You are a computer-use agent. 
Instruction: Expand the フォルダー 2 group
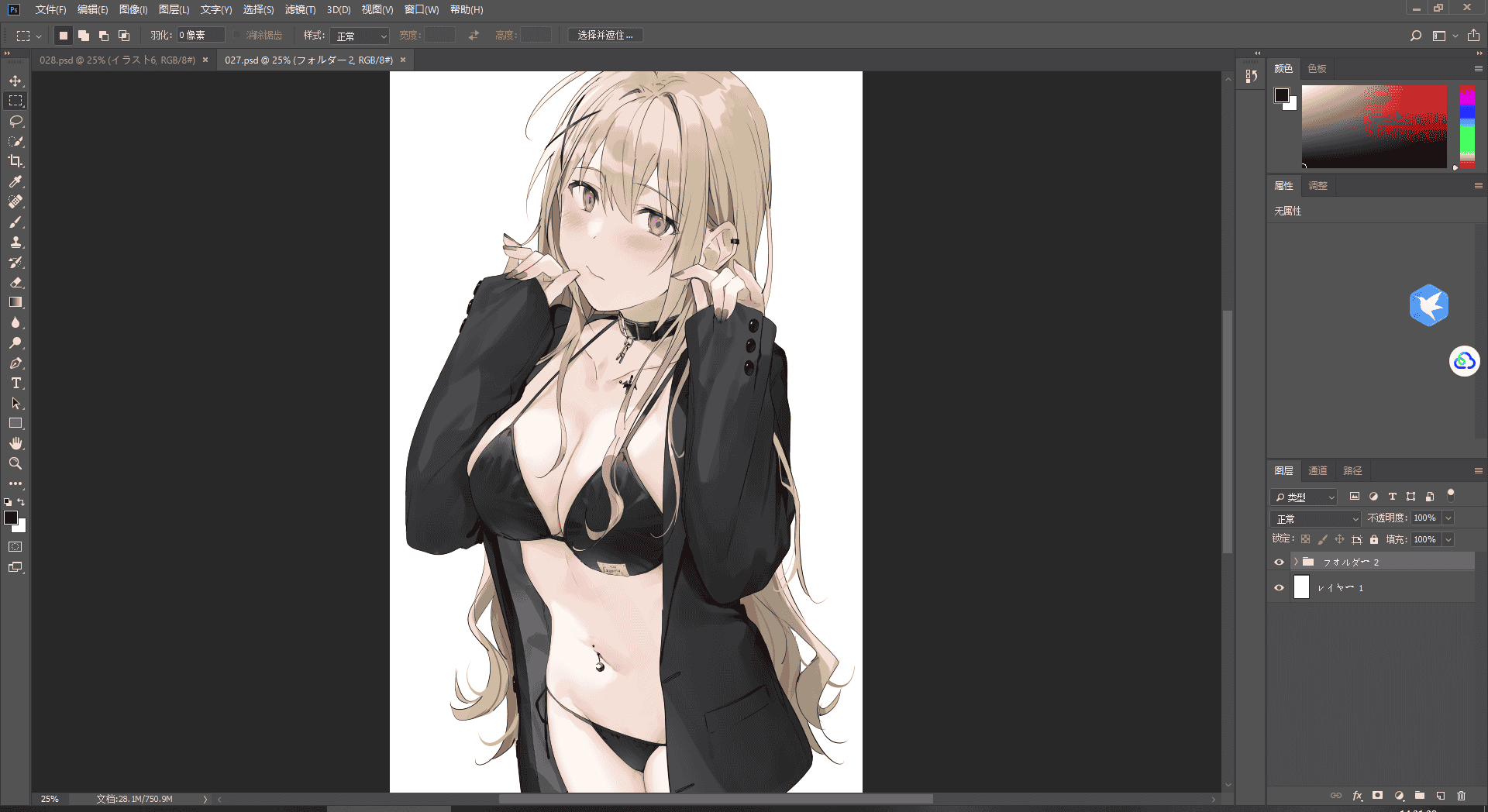(1296, 562)
